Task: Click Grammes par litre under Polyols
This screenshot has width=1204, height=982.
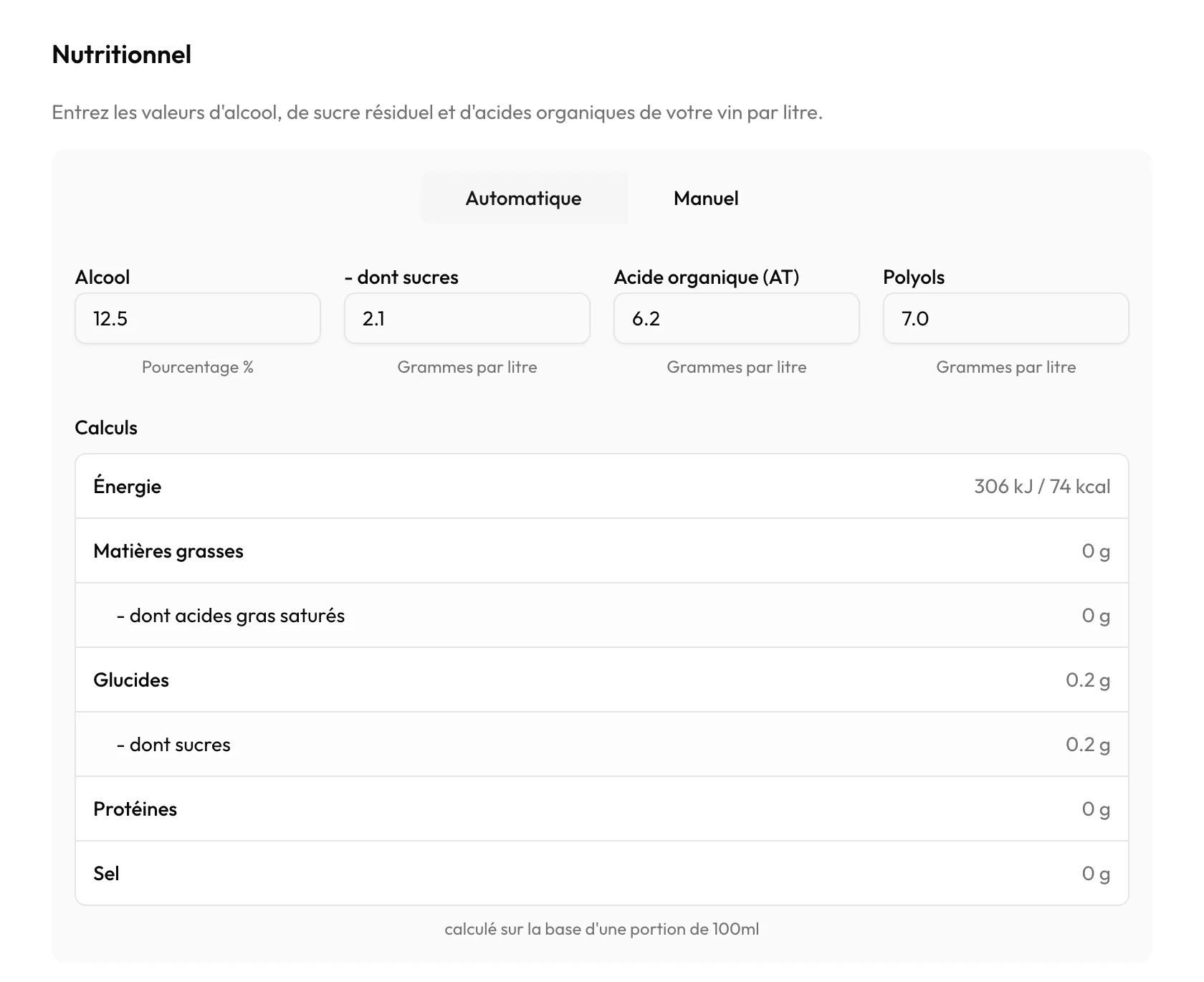Action: pyautogui.click(x=1006, y=367)
